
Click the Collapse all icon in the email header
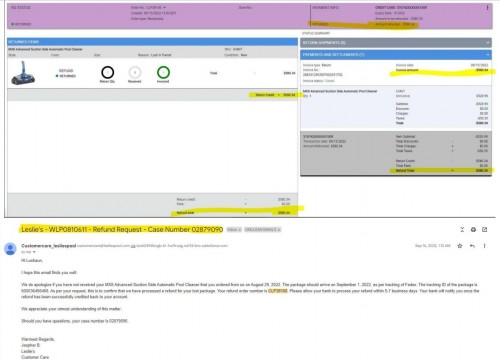coord(462,229)
